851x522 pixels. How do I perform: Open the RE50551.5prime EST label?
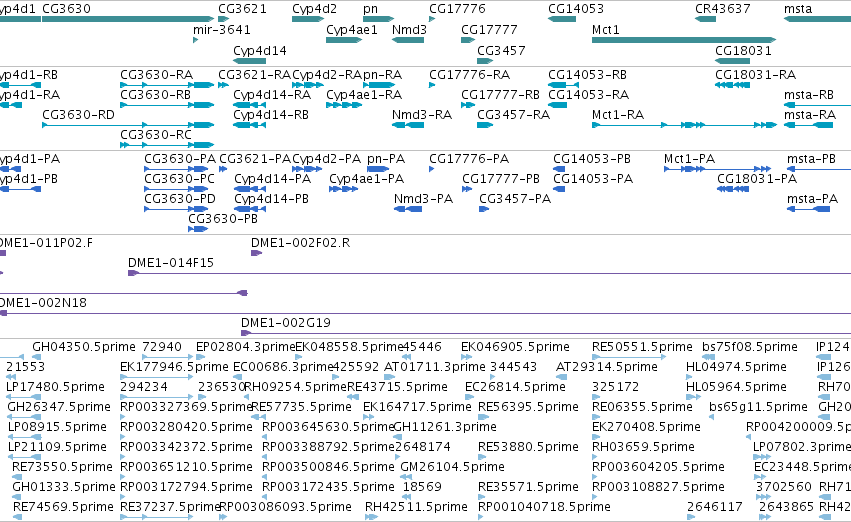click(x=642, y=346)
